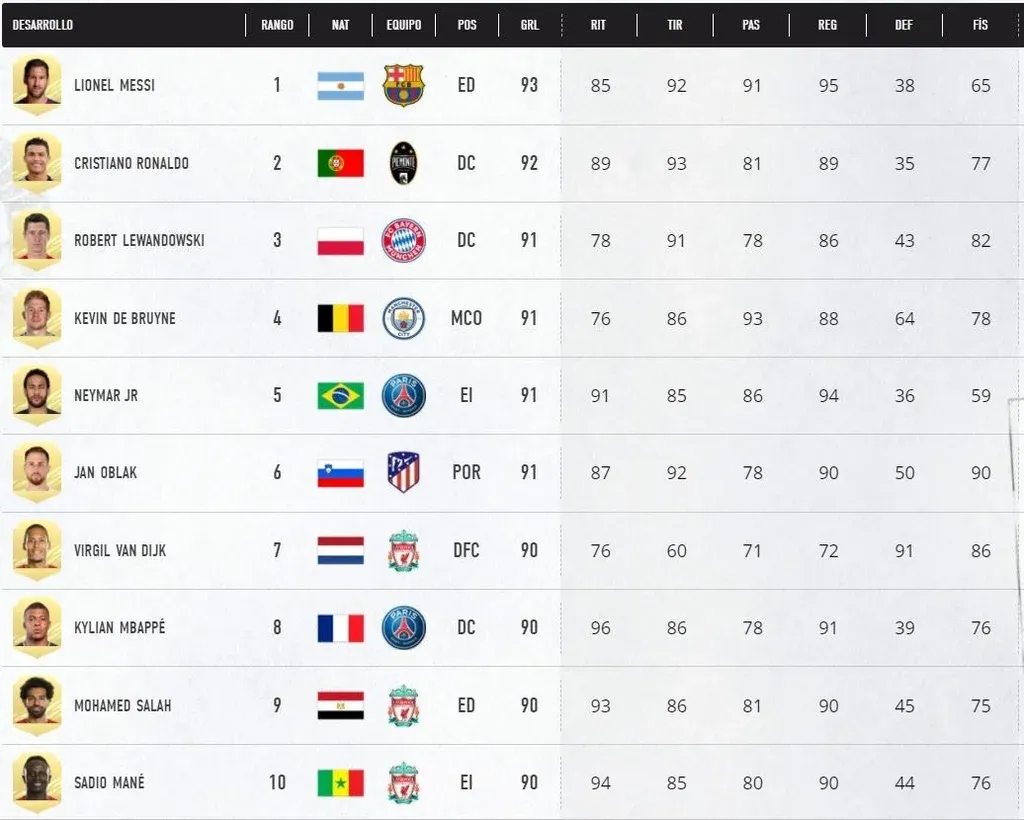Click the Bayern München club logo
The height and width of the screenshot is (820, 1024).
point(404,241)
